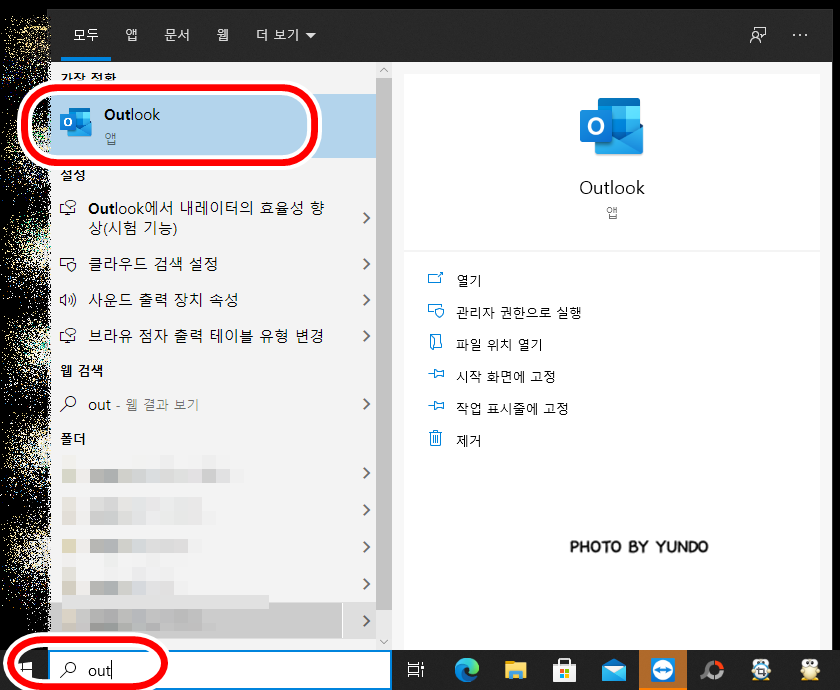Viewport: 840px width, 690px height.
Task: Click the 파일 위치 열기 folder icon
Action: click(x=436, y=342)
